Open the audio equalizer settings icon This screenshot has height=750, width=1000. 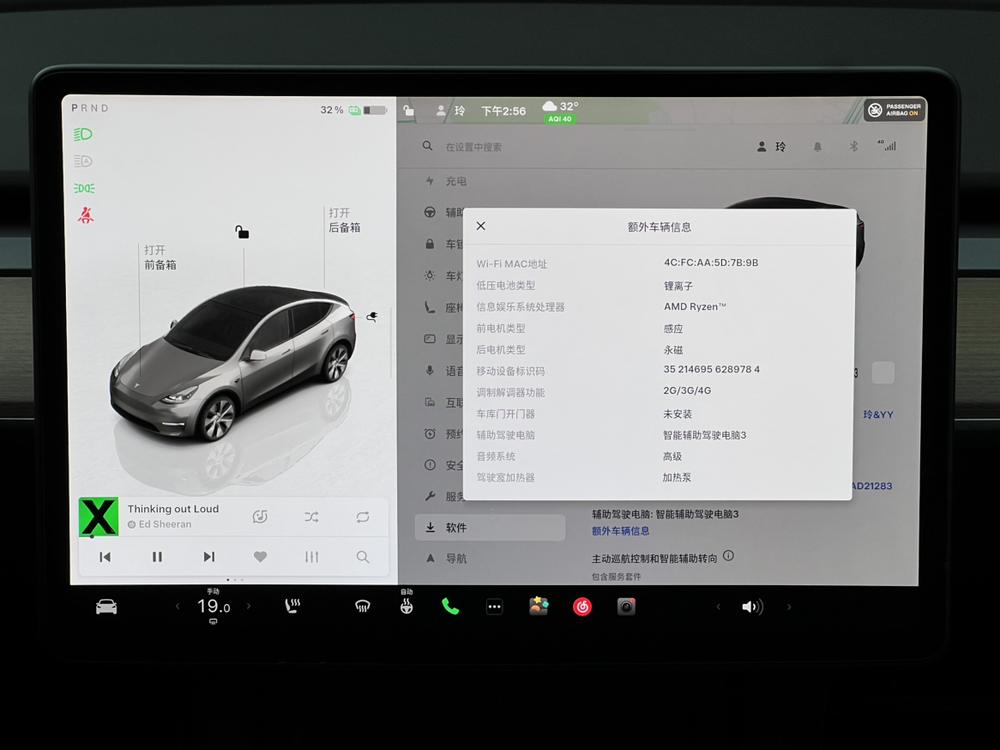pyautogui.click(x=311, y=557)
